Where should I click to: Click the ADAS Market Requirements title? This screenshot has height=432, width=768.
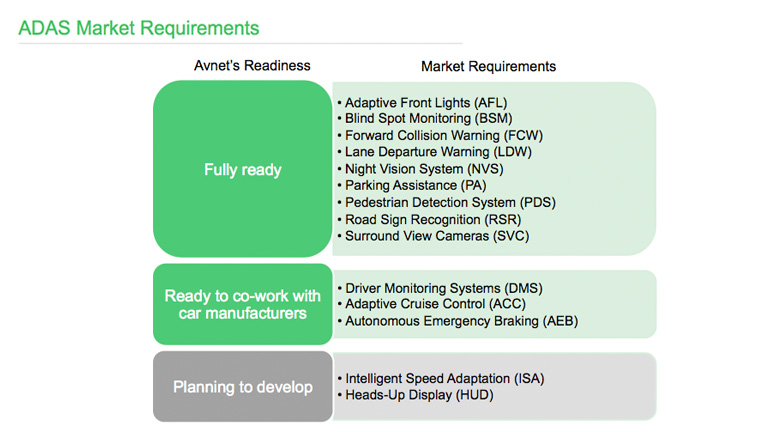pyautogui.click(x=139, y=28)
